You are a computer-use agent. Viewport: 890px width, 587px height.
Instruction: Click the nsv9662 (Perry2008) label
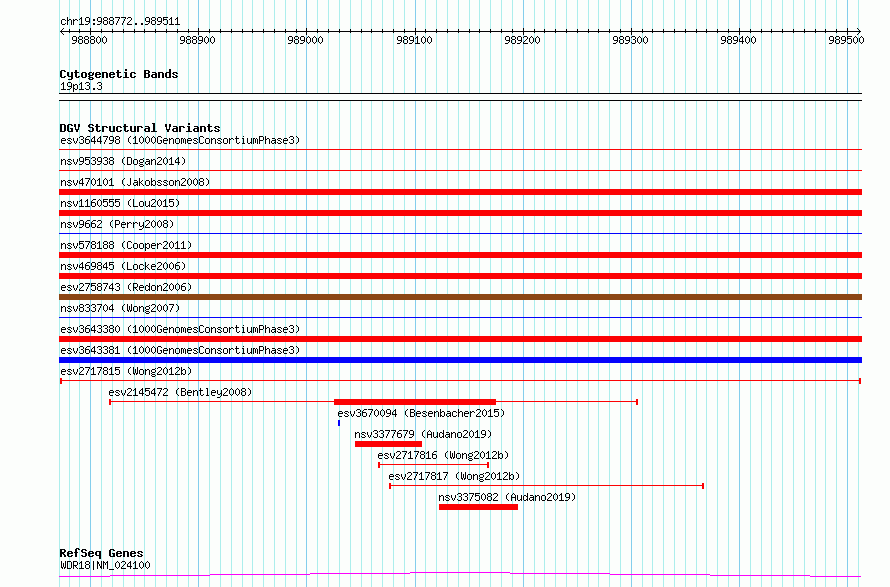point(117,224)
